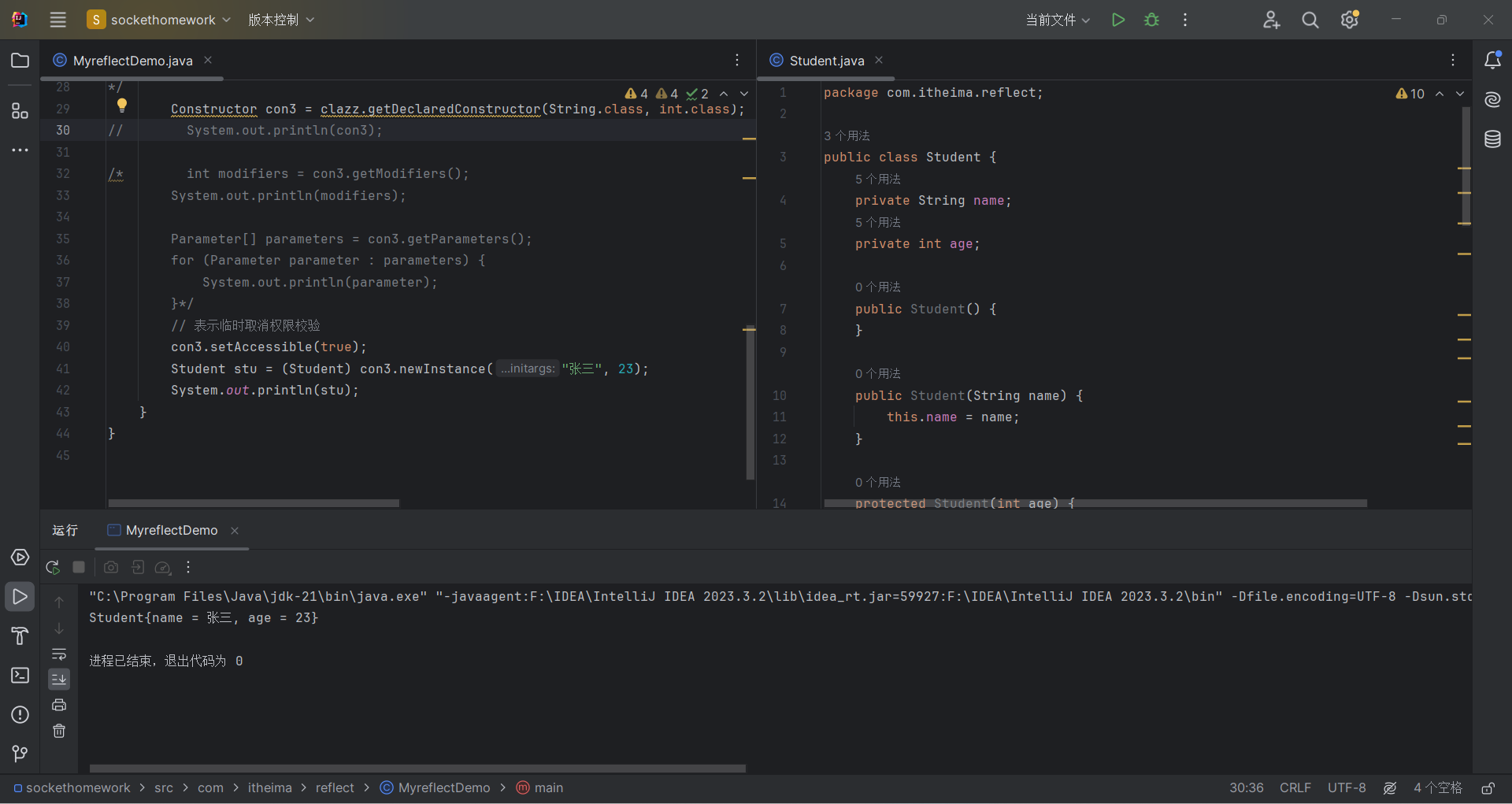Open the Problems tool window
The width and height of the screenshot is (1512, 804).
point(20,715)
